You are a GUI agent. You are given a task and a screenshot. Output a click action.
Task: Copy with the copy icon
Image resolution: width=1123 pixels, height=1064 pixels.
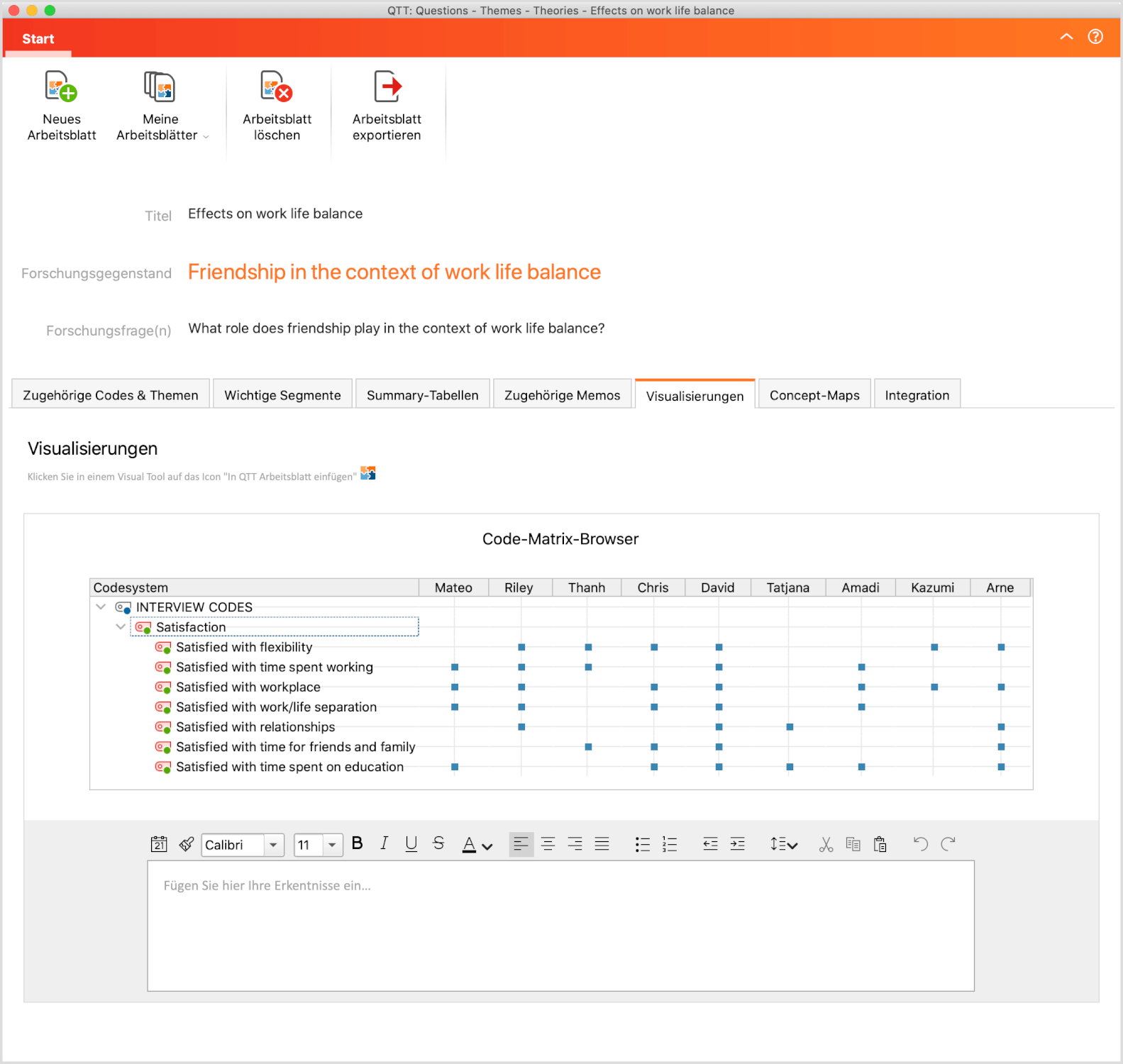point(853,844)
